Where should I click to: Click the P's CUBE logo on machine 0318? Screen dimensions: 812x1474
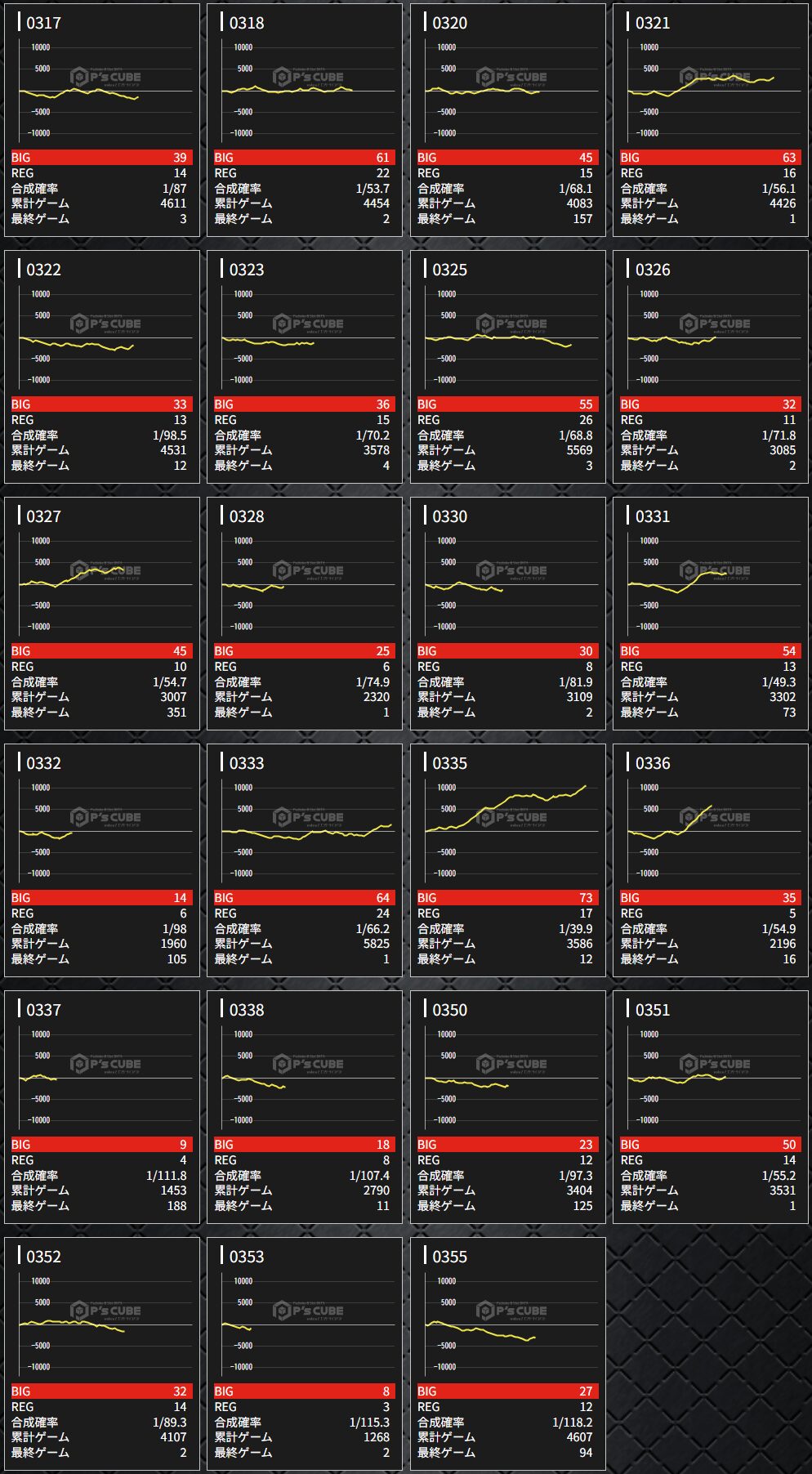coord(310,78)
